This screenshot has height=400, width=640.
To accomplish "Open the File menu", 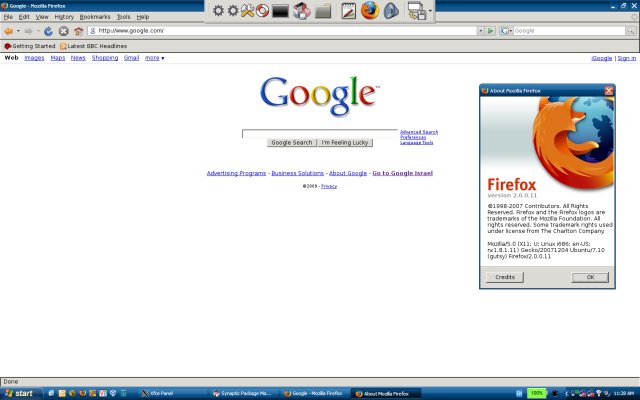I will click(x=8, y=17).
